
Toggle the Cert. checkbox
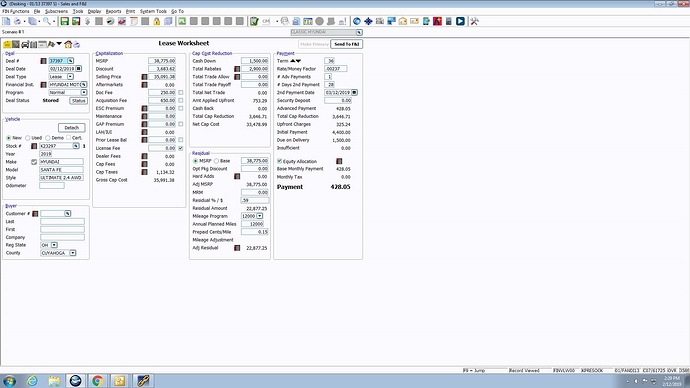tap(69, 138)
